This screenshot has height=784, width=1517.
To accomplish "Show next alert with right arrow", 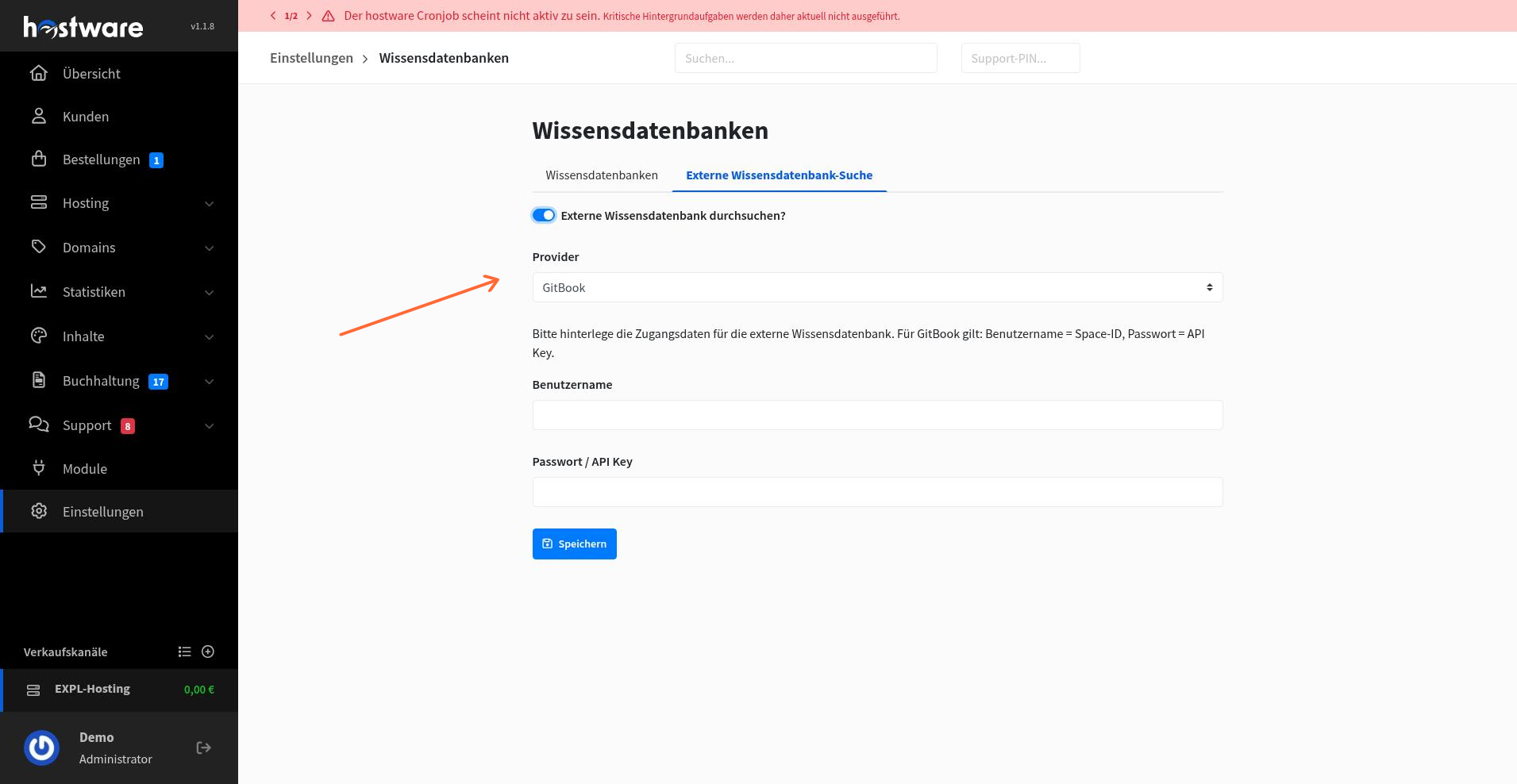I will 309,16.
